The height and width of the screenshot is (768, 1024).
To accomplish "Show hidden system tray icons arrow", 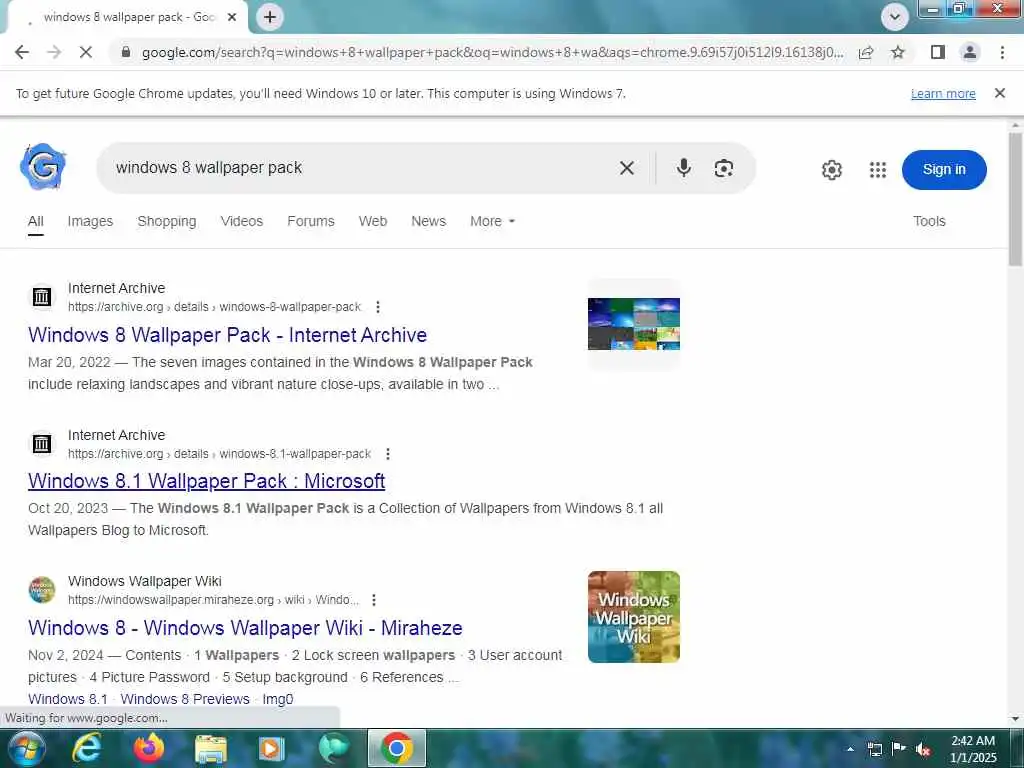I will click(x=850, y=749).
